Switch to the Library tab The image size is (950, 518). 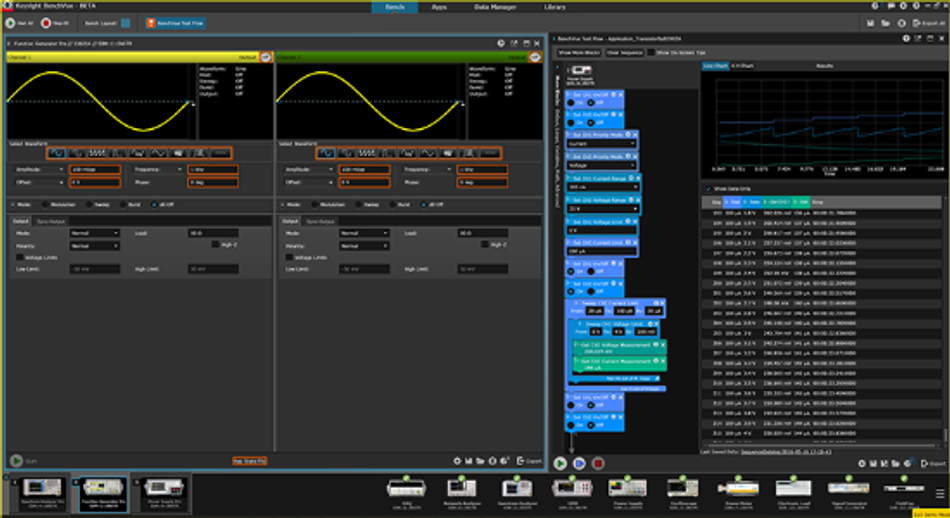click(555, 7)
